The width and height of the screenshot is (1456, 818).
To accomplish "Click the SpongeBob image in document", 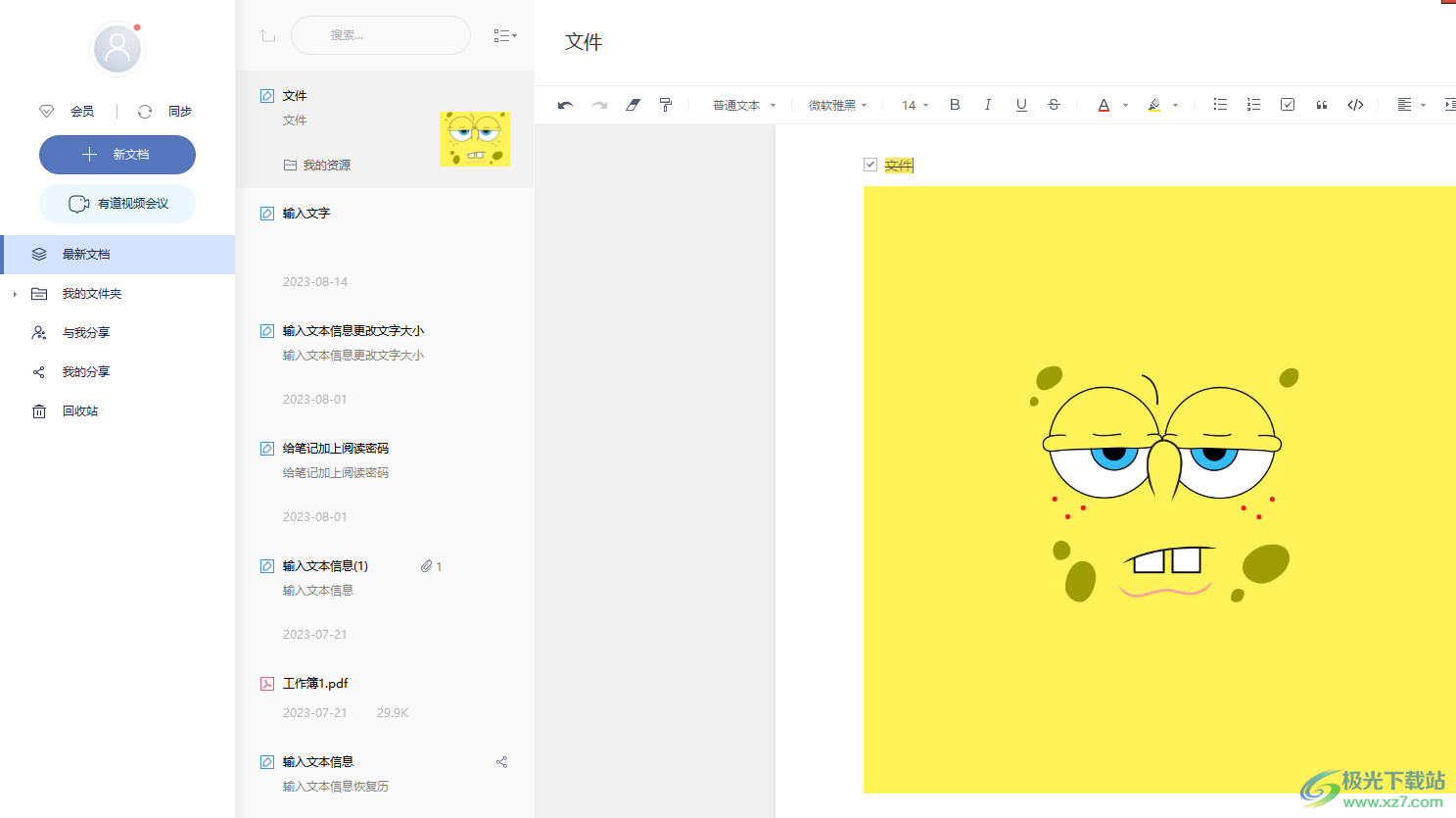I will point(1159,490).
